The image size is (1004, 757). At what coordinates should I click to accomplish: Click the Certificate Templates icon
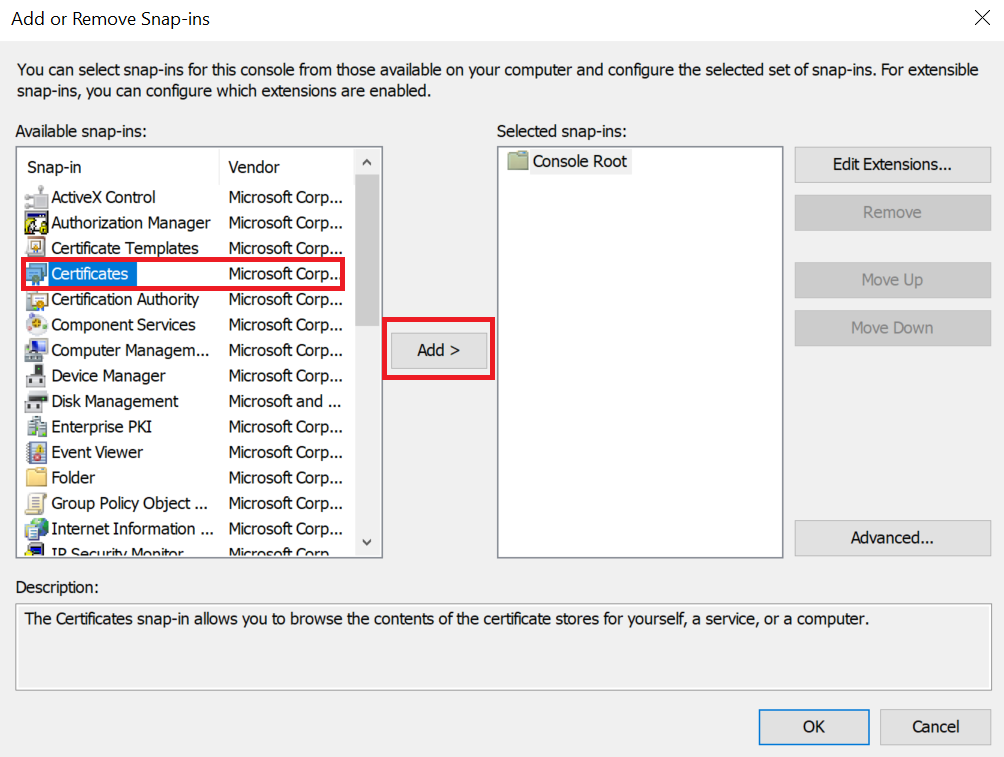(36, 248)
